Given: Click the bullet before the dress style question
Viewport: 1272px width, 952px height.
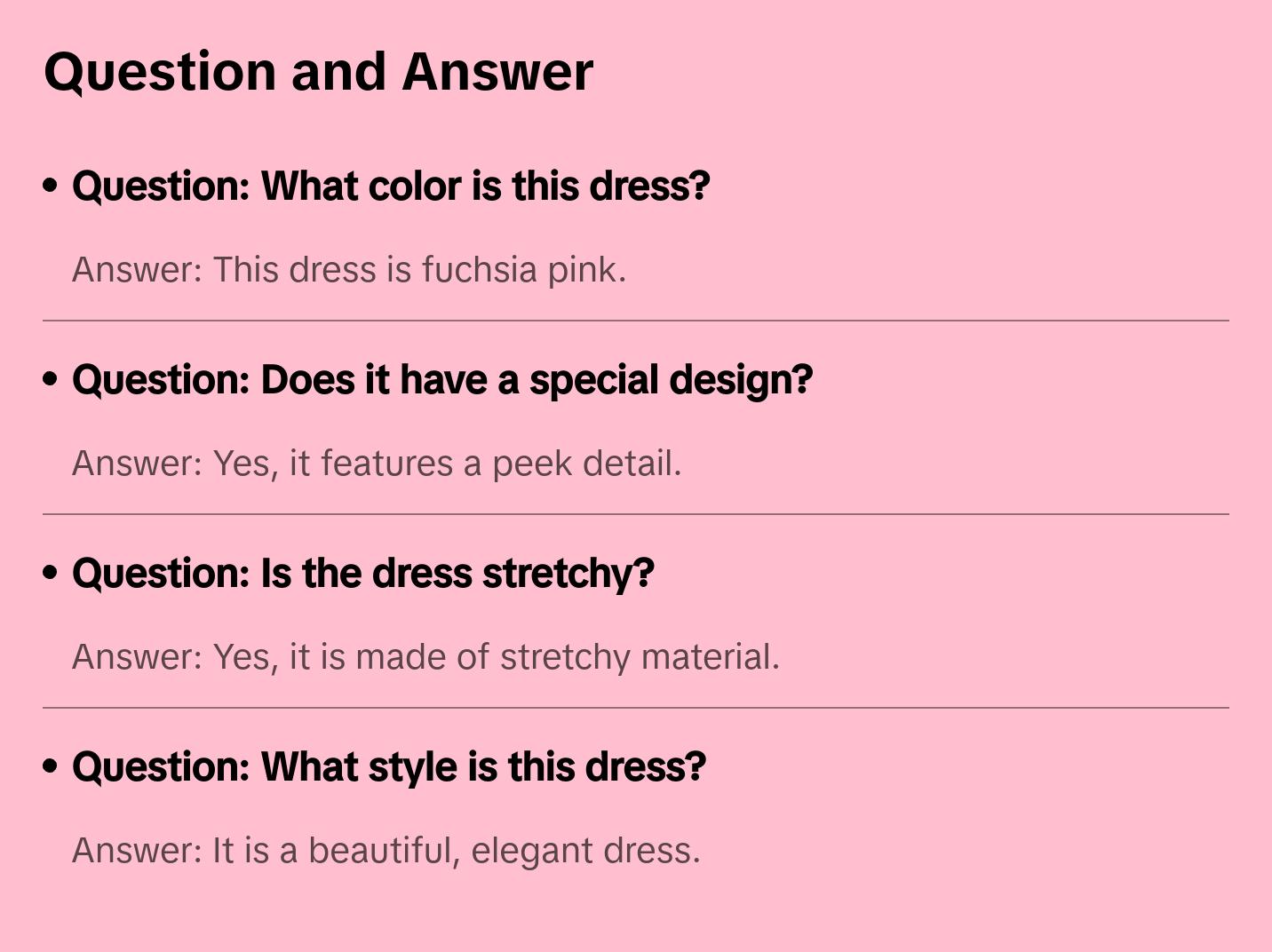Looking at the screenshot, I should click(x=51, y=766).
